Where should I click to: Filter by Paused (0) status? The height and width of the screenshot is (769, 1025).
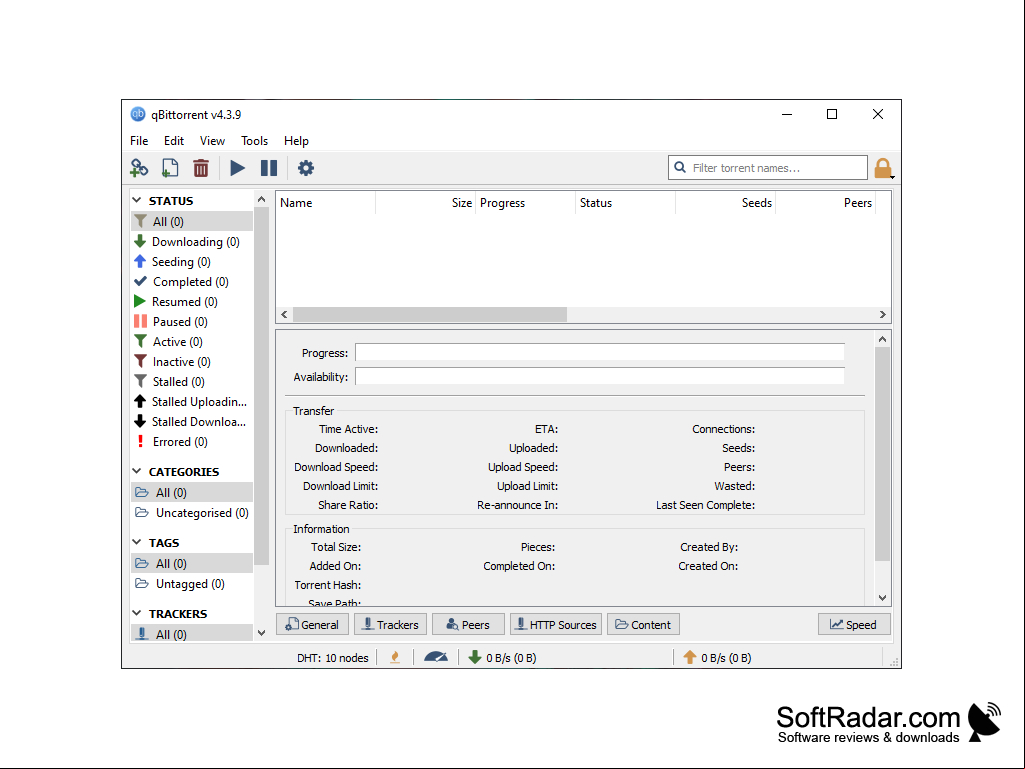tap(192, 322)
